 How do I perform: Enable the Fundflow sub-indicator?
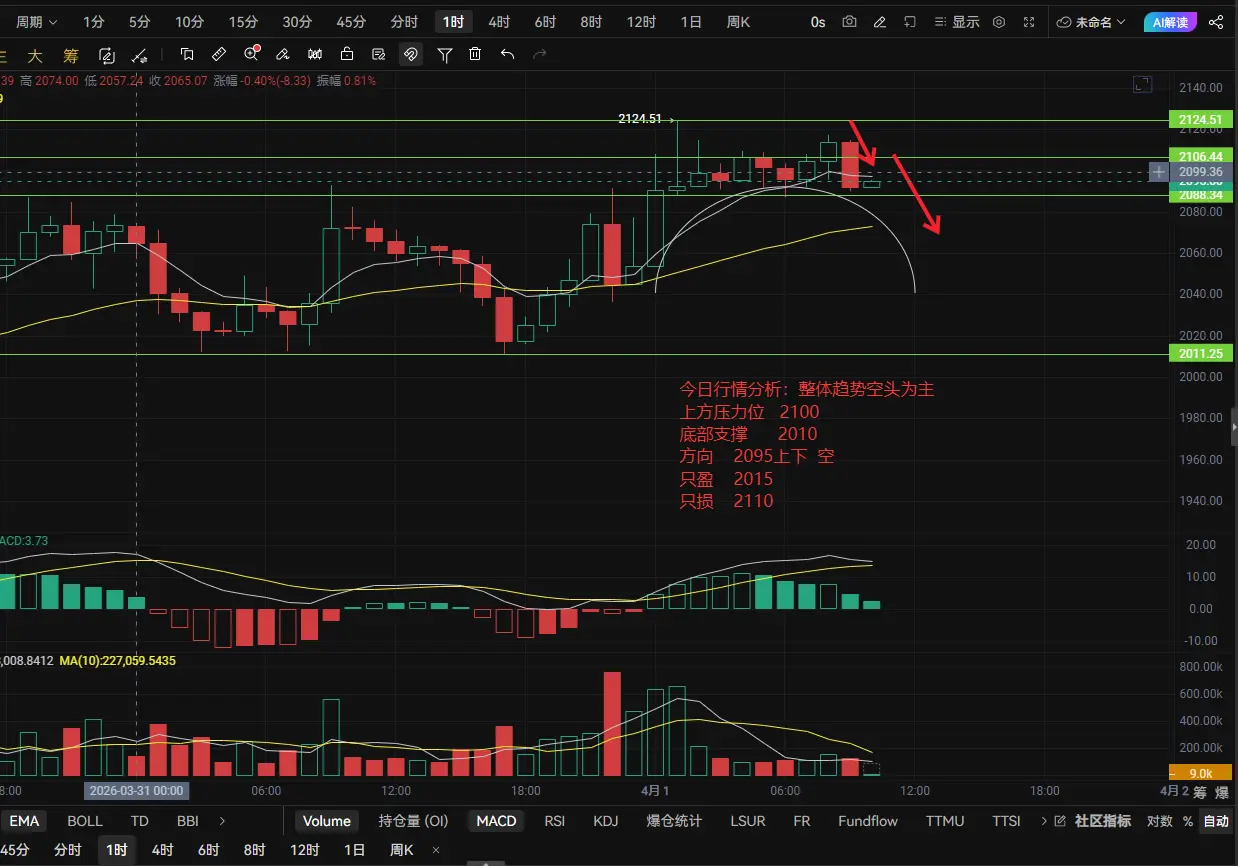coord(867,821)
